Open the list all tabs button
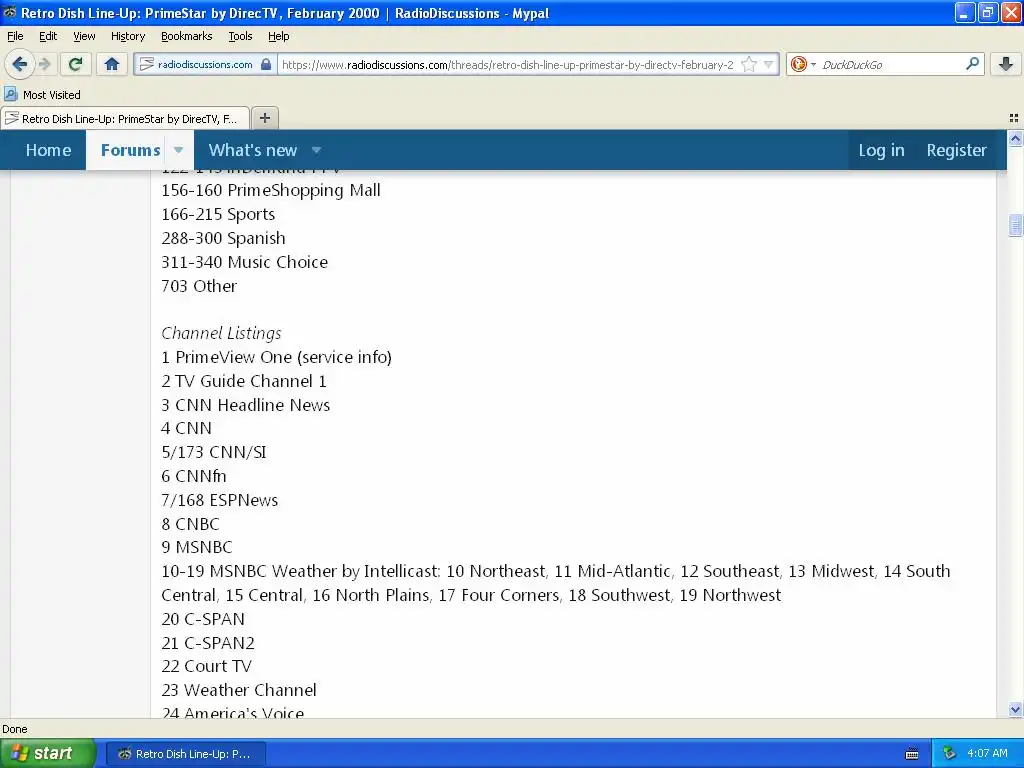This screenshot has height=768, width=1024. click(1014, 118)
